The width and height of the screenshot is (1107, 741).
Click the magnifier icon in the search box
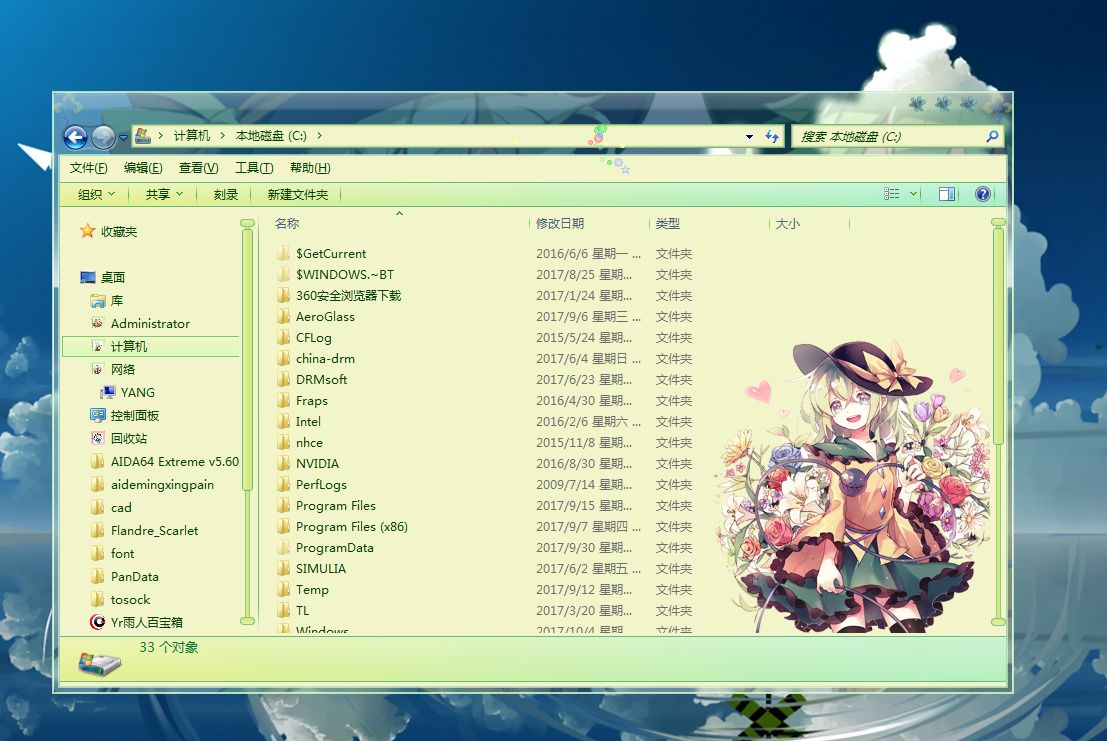pyautogui.click(x=992, y=136)
